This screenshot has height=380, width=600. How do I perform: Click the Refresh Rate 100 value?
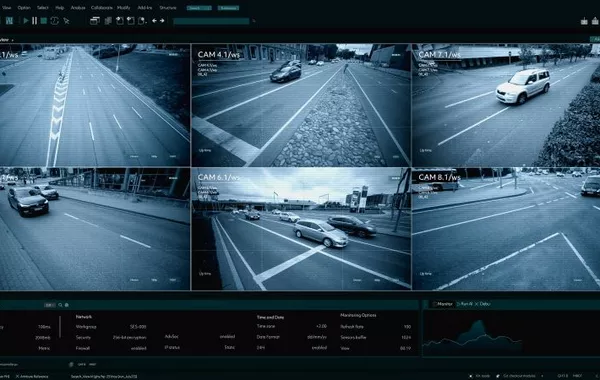[x=407, y=327]
